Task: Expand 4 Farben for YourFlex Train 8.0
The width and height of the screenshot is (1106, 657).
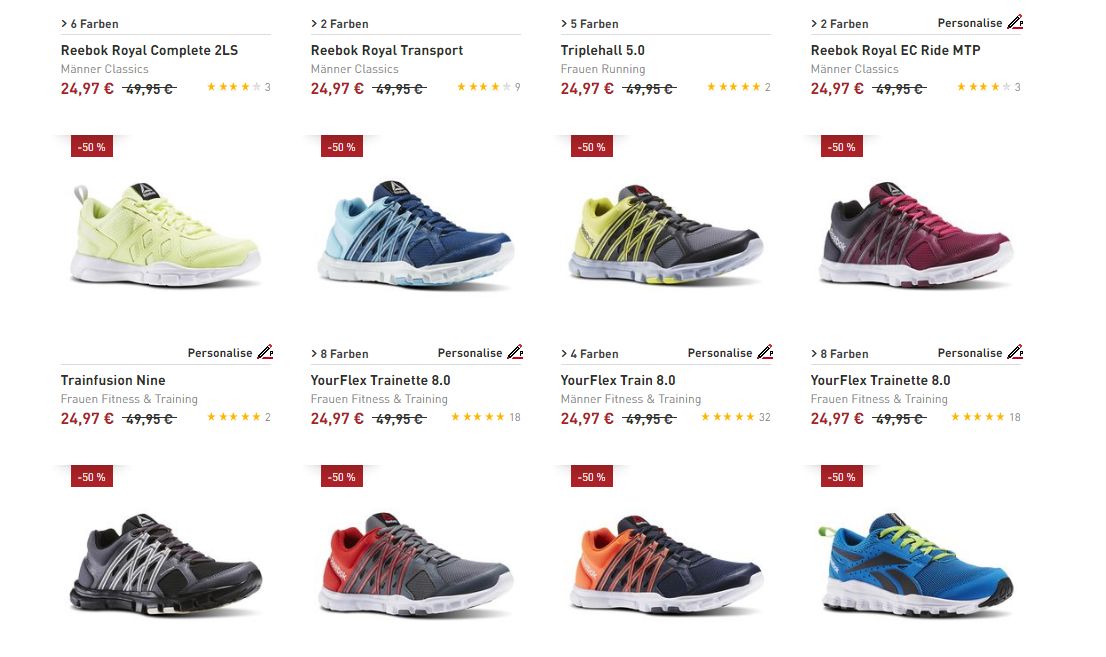Action: pos(590,354)
